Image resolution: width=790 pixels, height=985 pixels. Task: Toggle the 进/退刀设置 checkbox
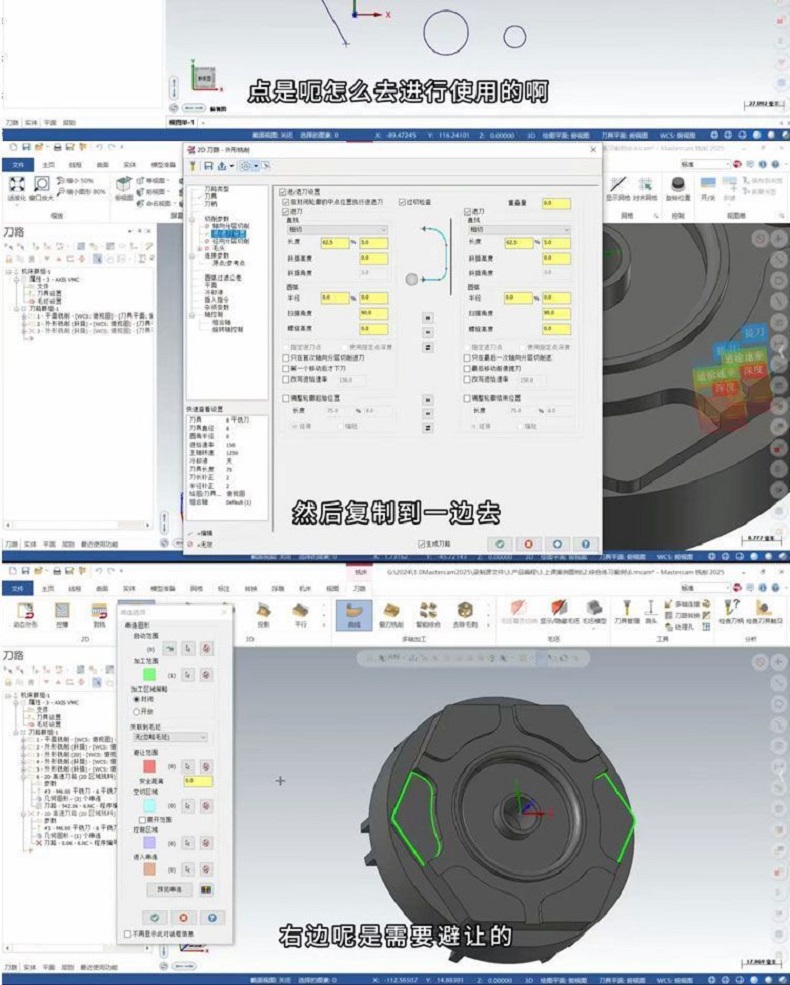click(x=284, y=191)
